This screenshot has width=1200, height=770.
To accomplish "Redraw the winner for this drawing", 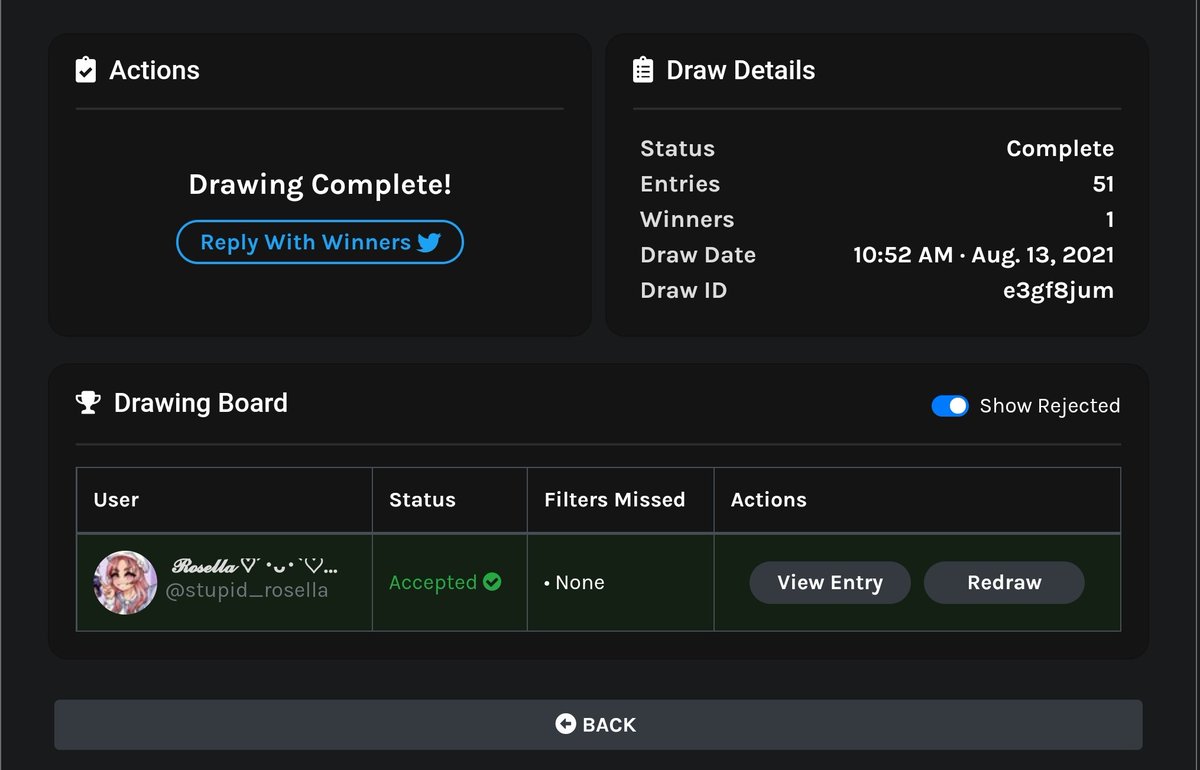I will point(1004,582).
